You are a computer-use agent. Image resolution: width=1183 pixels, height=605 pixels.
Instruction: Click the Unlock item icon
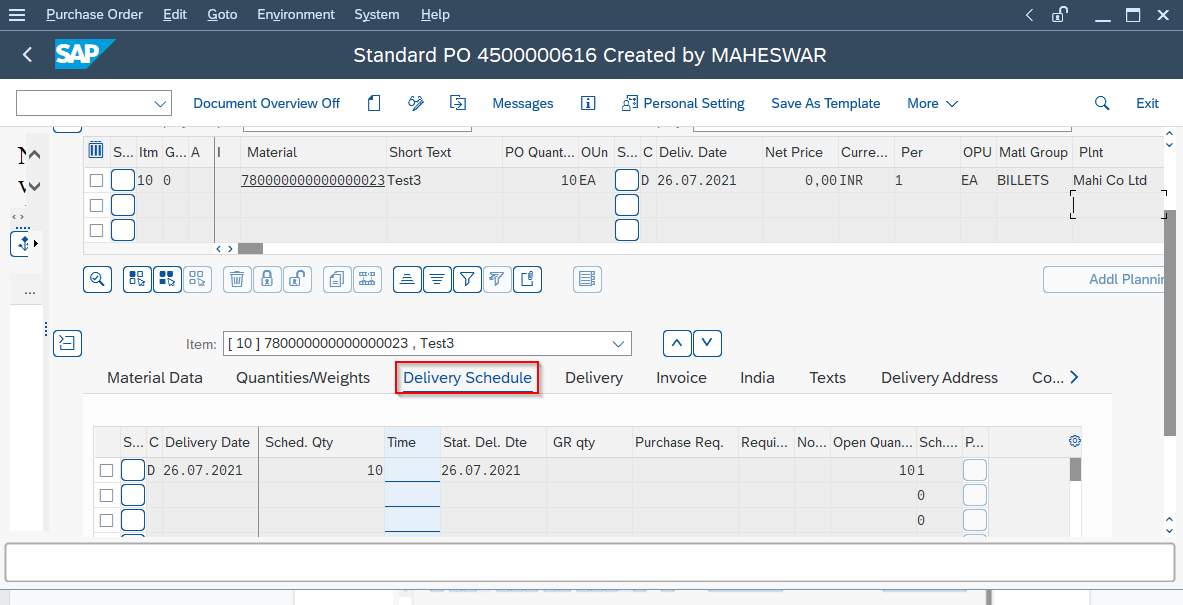click(x=297, y=279)
